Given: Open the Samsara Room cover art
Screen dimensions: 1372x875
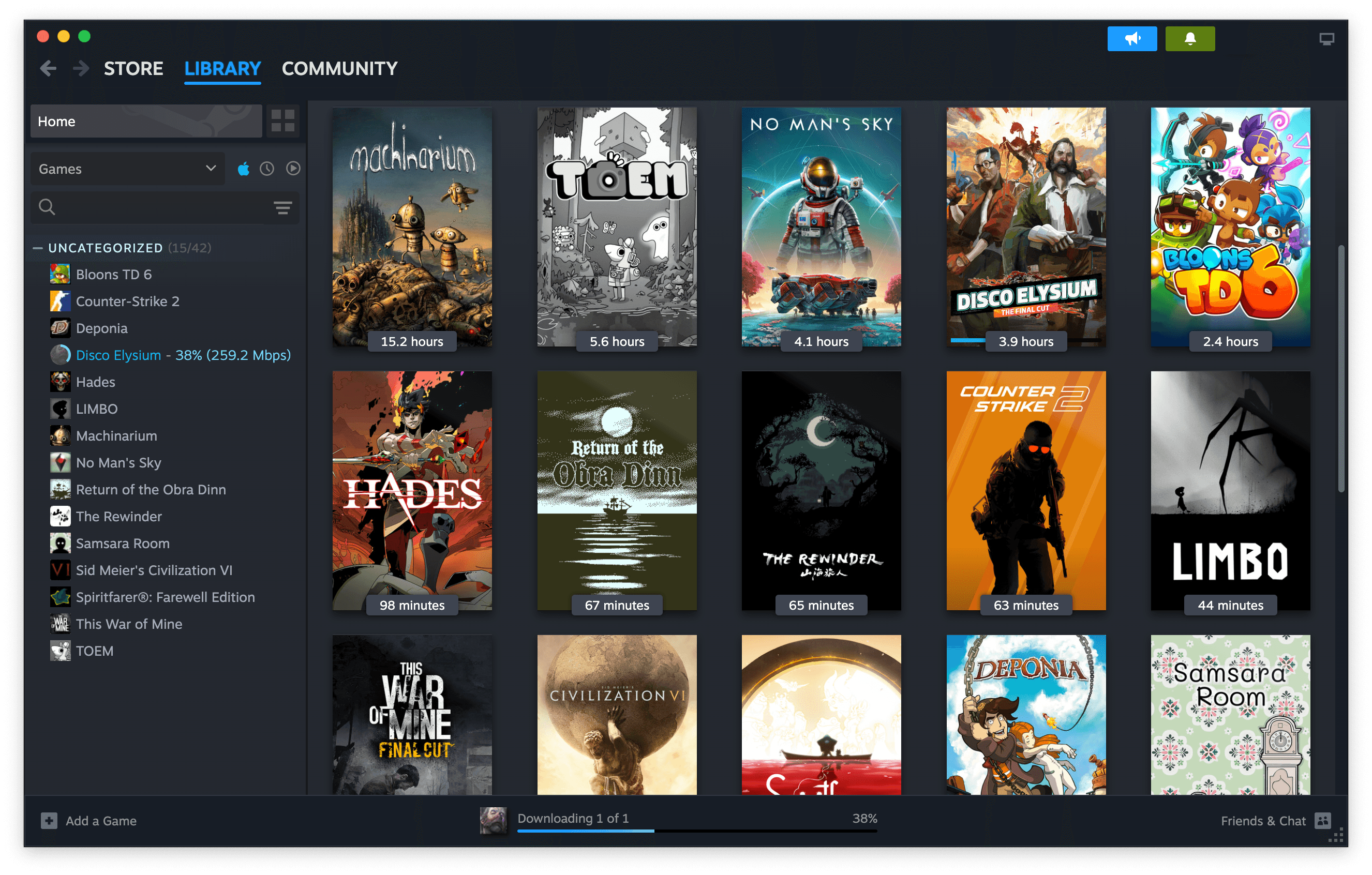Looking at the screenshot, I should [x=1230, y=715].
